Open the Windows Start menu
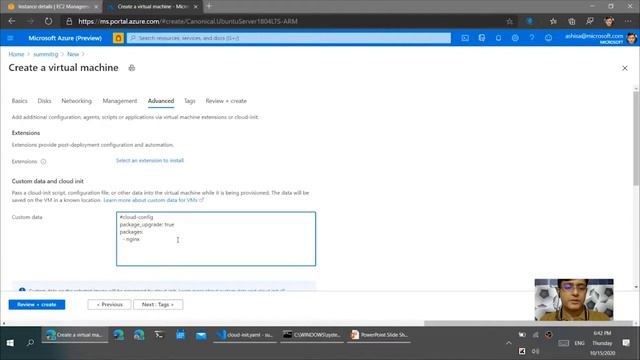Screen dimensions: 640x360 [x=10, y=343]
